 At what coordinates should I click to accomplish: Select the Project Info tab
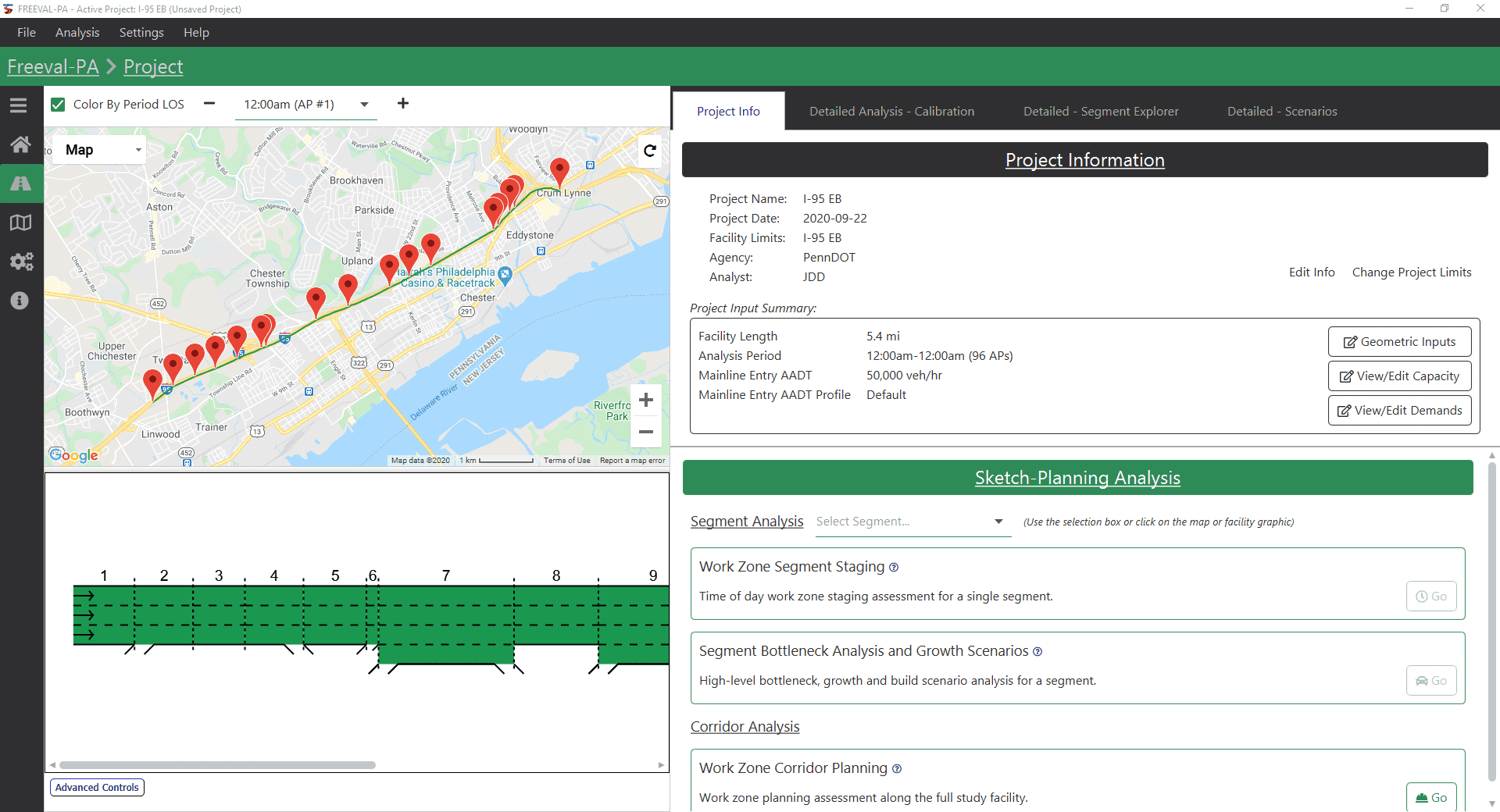[728, 112]
